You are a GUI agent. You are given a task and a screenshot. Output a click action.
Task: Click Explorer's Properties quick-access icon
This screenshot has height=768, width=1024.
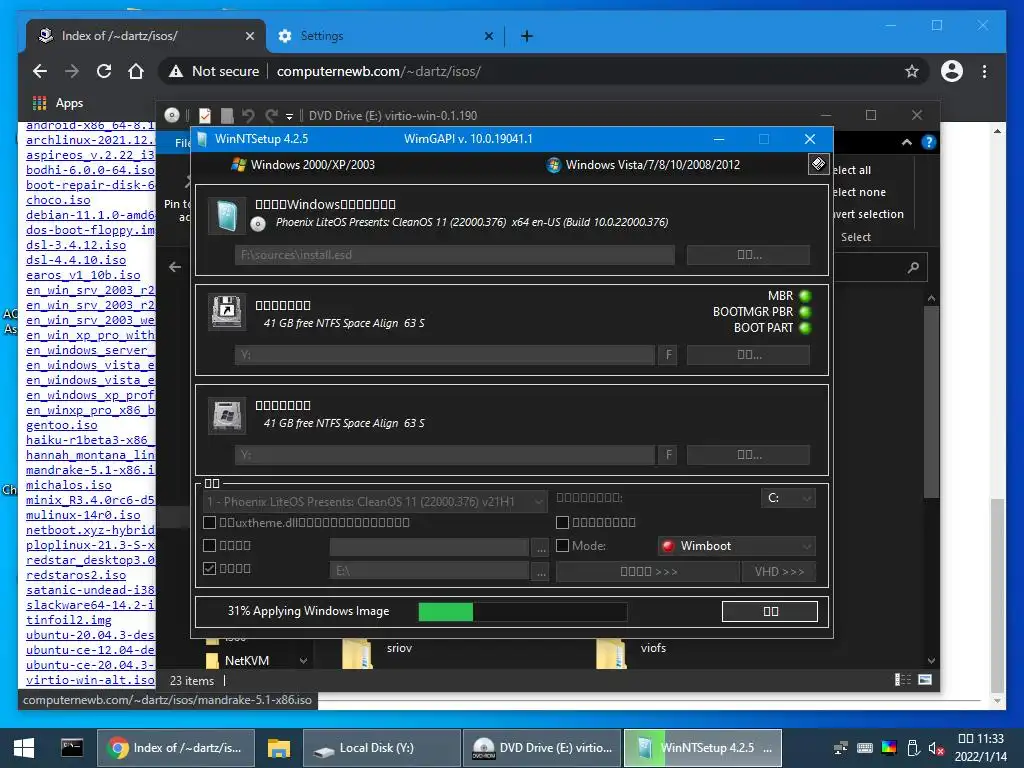point(205,116)
